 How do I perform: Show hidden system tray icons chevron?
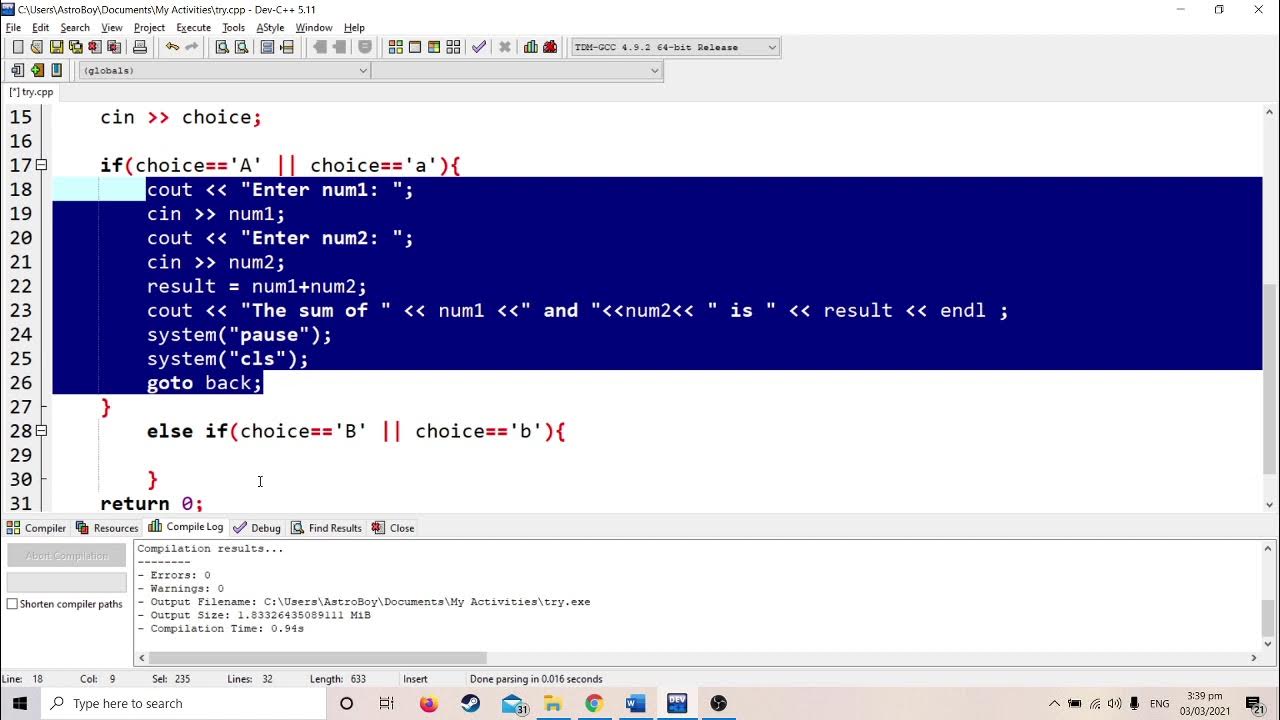(x=1054, y=703)
